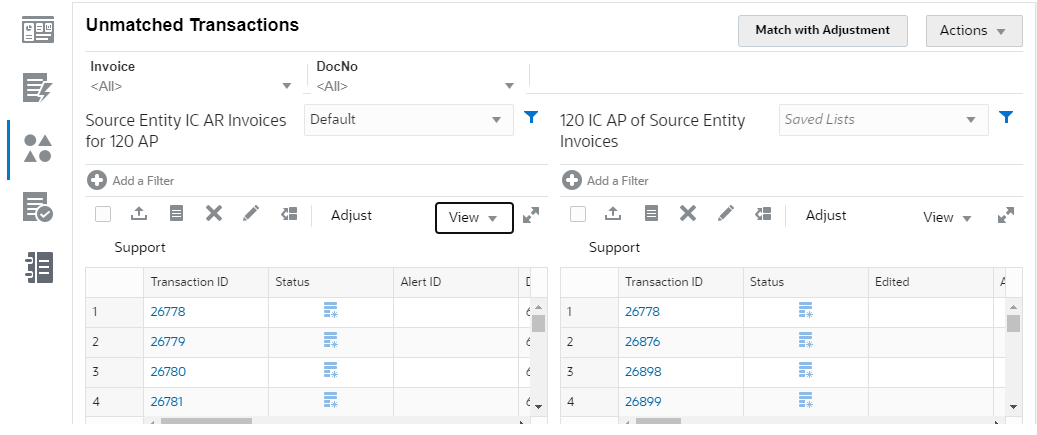
Task: Click the left panel filter funnel icon
Action: 532,118
